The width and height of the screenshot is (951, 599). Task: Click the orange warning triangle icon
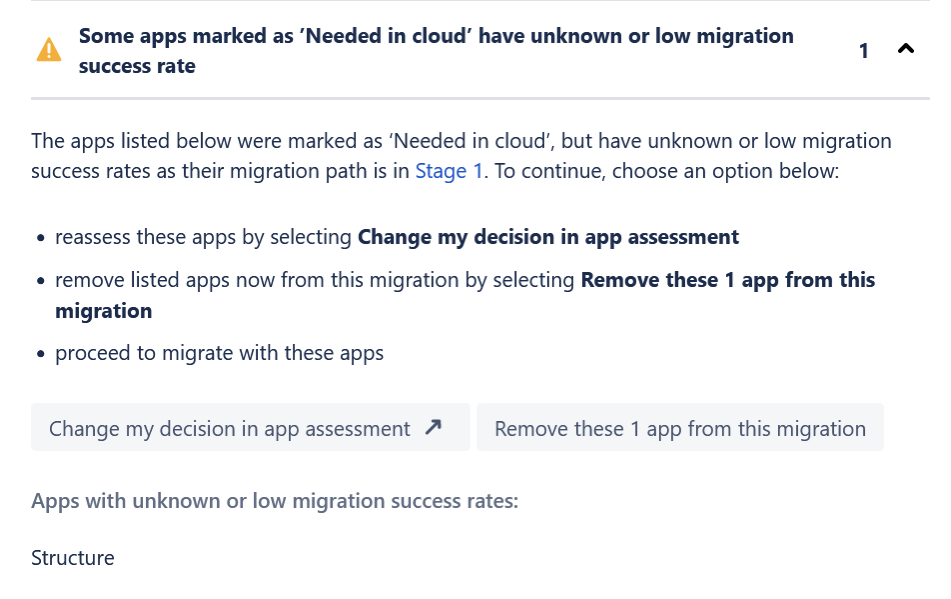coord(48,50)
